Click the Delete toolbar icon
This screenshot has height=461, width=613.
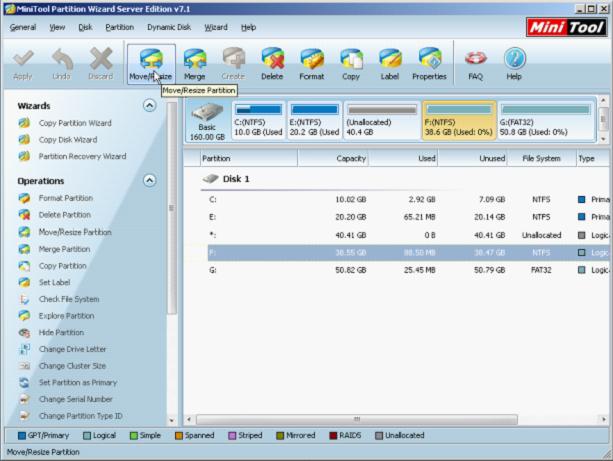click(272, 64)
